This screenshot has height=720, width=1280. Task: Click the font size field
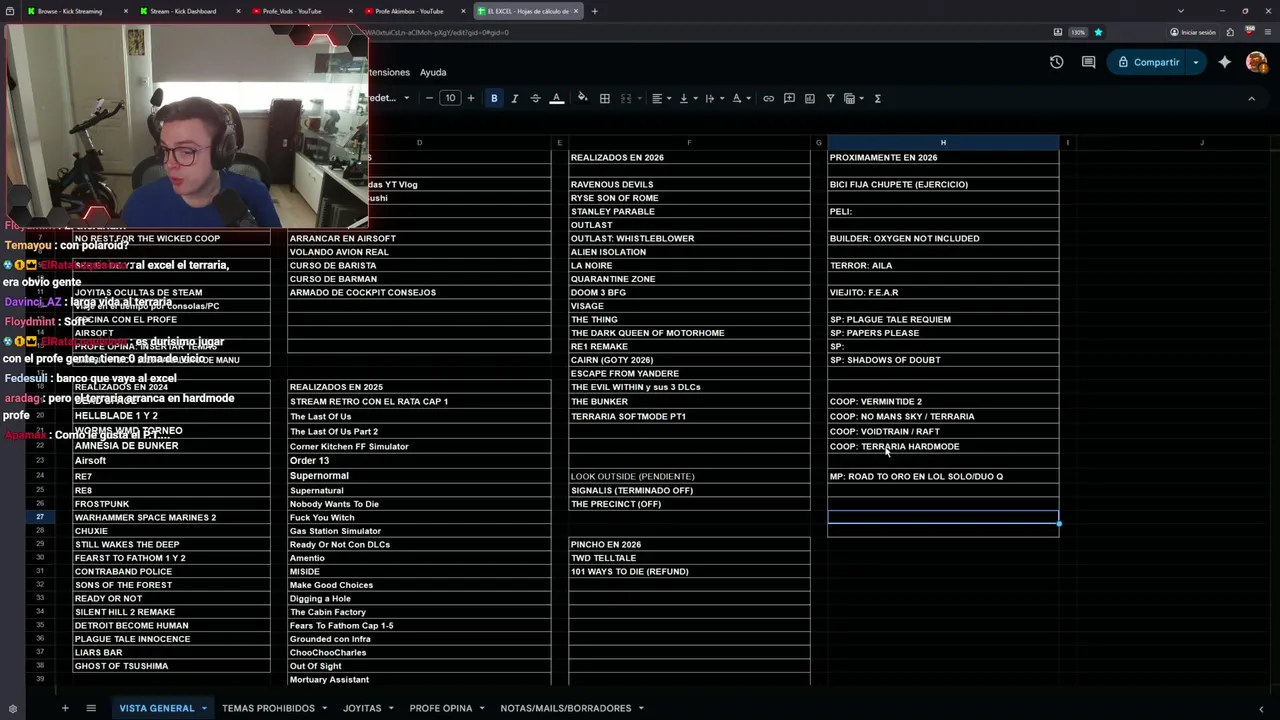(450, 98)
